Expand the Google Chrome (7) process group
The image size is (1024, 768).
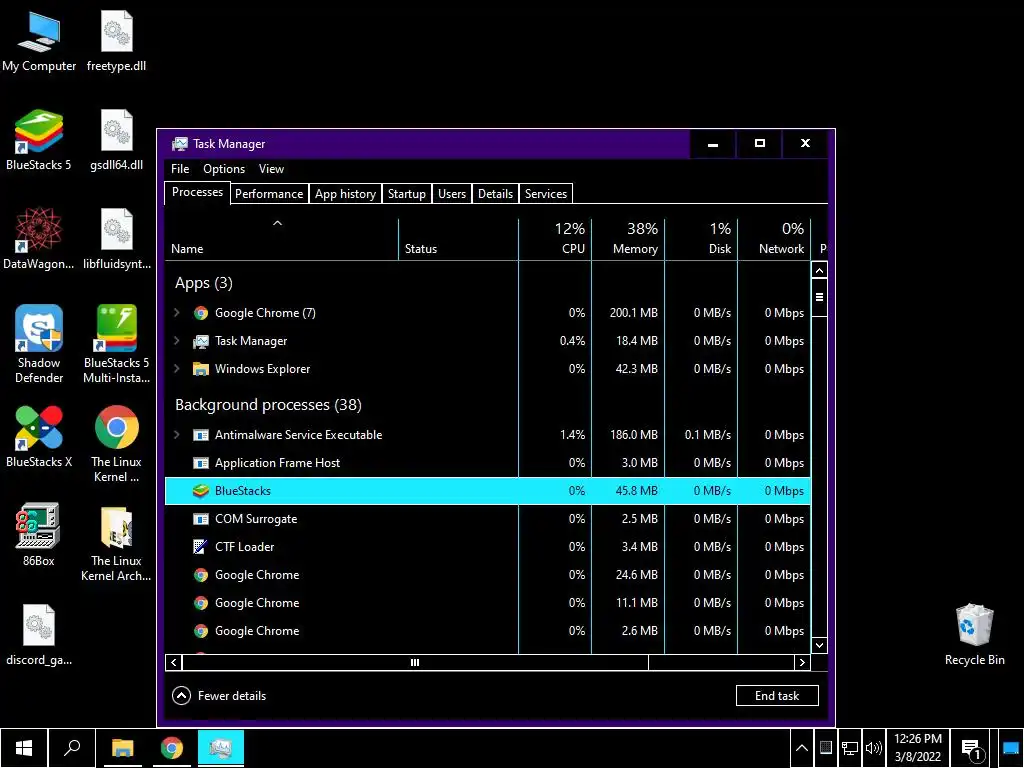click(x=177, y=313)
